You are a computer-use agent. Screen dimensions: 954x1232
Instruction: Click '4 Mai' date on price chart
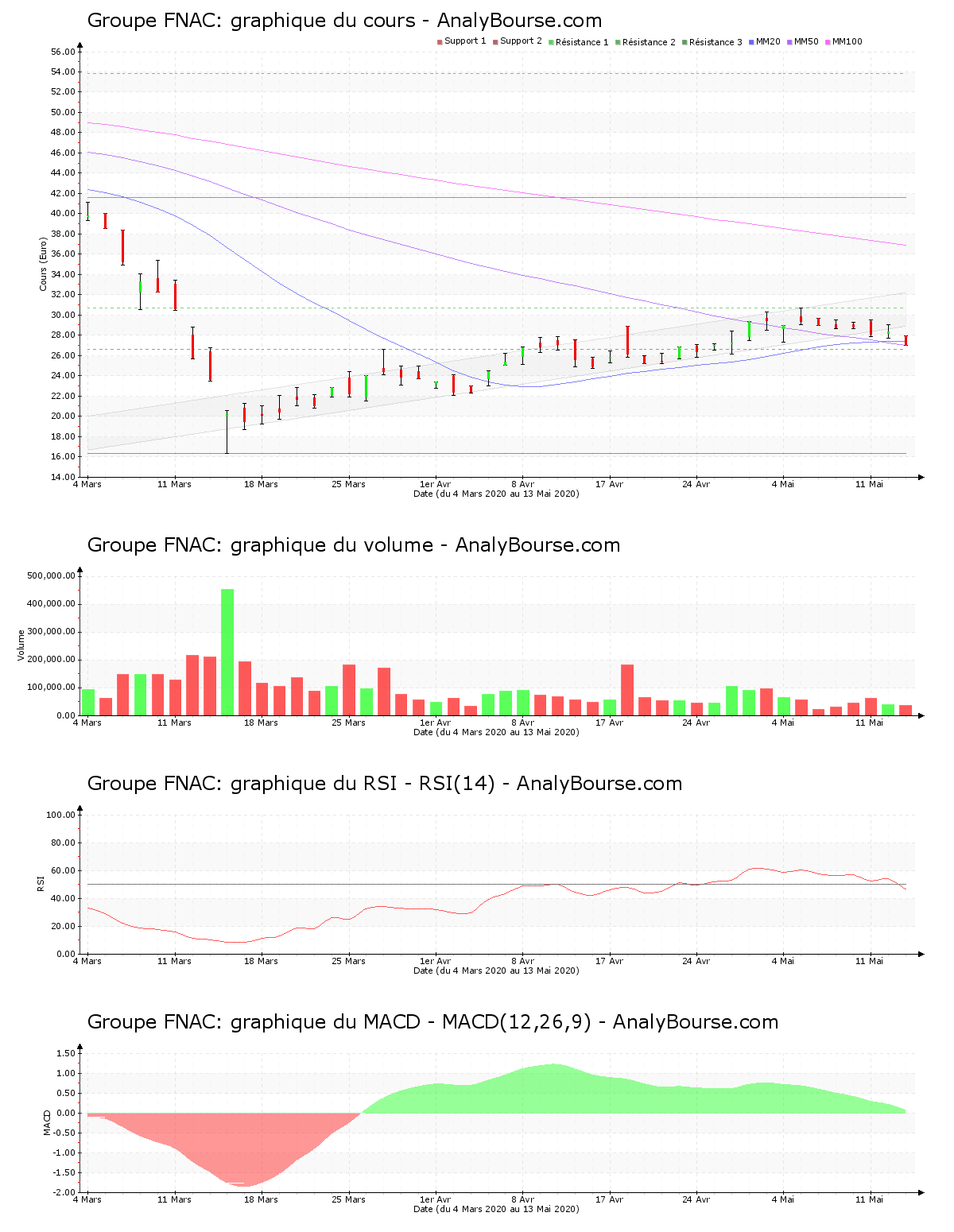pyautogui.click(x=783, y=484)
